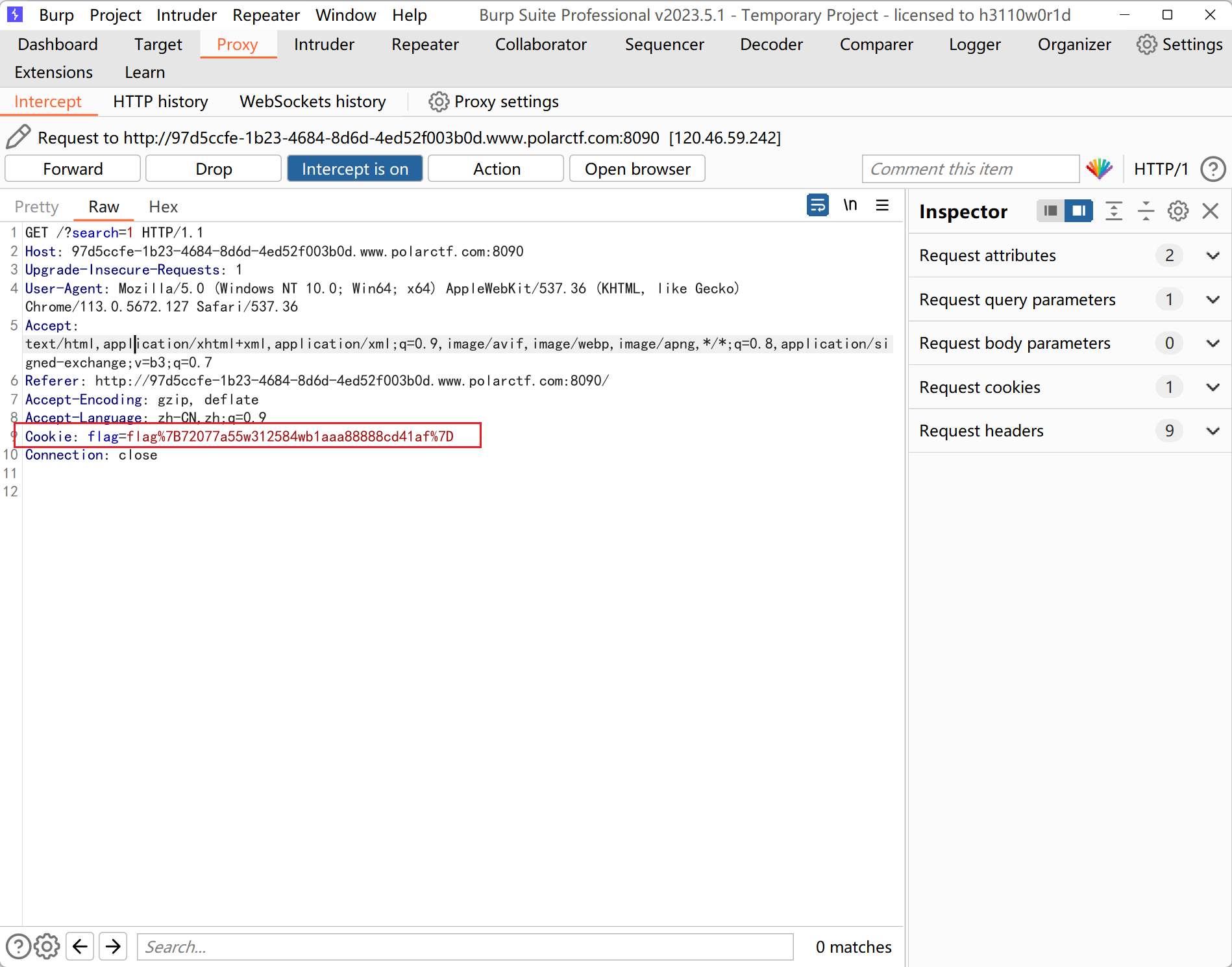Open the Collaborator tab
The width and height of the screenshot is (1232, 967).
coord(541,44)
